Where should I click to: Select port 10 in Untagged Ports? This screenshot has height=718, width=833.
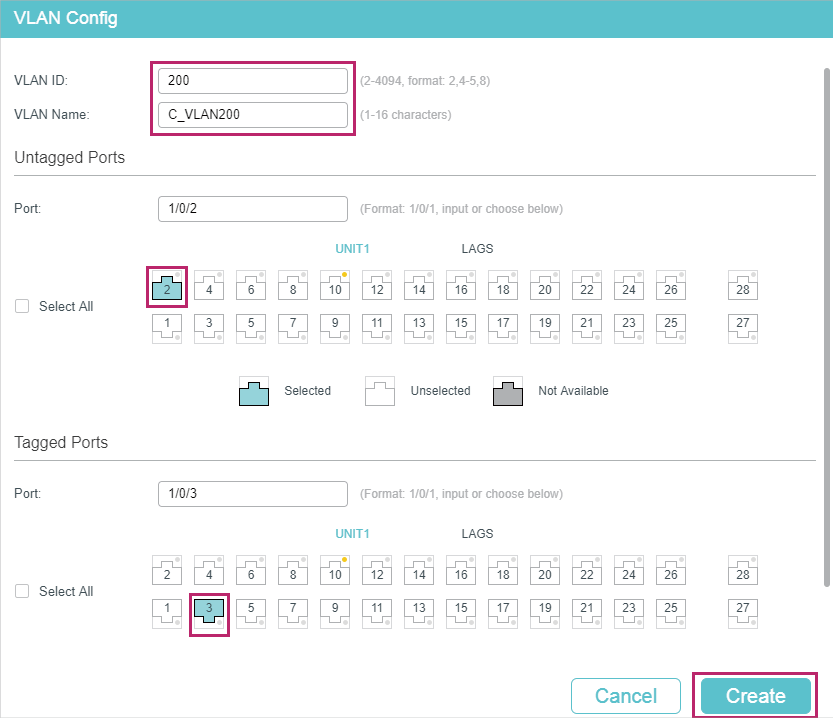click(x=335, y=286)
